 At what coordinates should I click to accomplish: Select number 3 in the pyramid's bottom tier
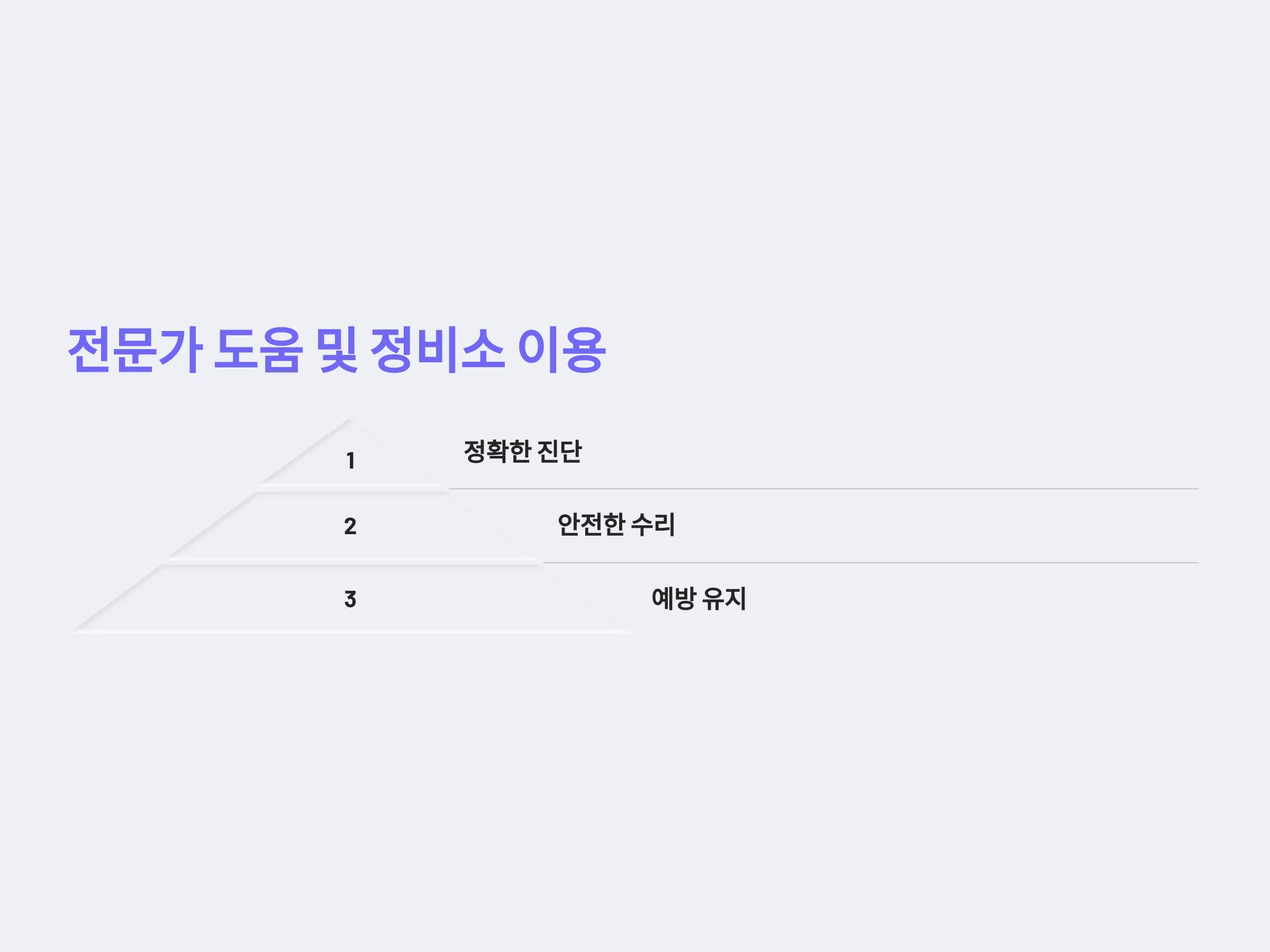pos(350,599)
